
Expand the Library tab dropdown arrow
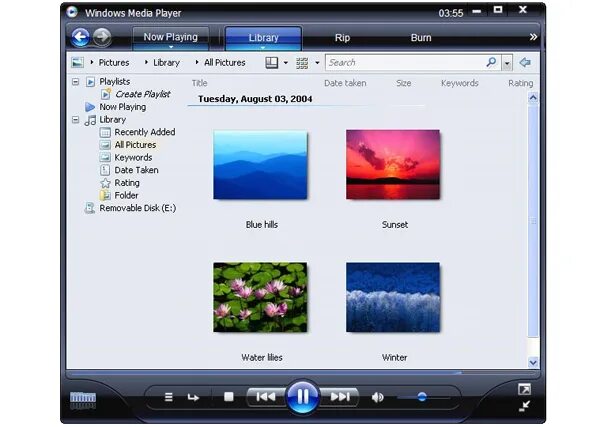tap(263, 47)
